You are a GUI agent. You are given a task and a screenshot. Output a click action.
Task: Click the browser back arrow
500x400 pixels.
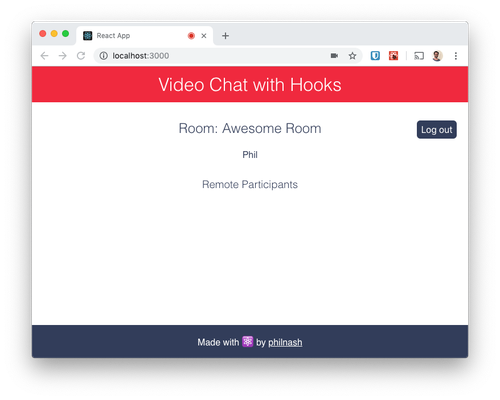pyautogui.click(x=44, y=56)
